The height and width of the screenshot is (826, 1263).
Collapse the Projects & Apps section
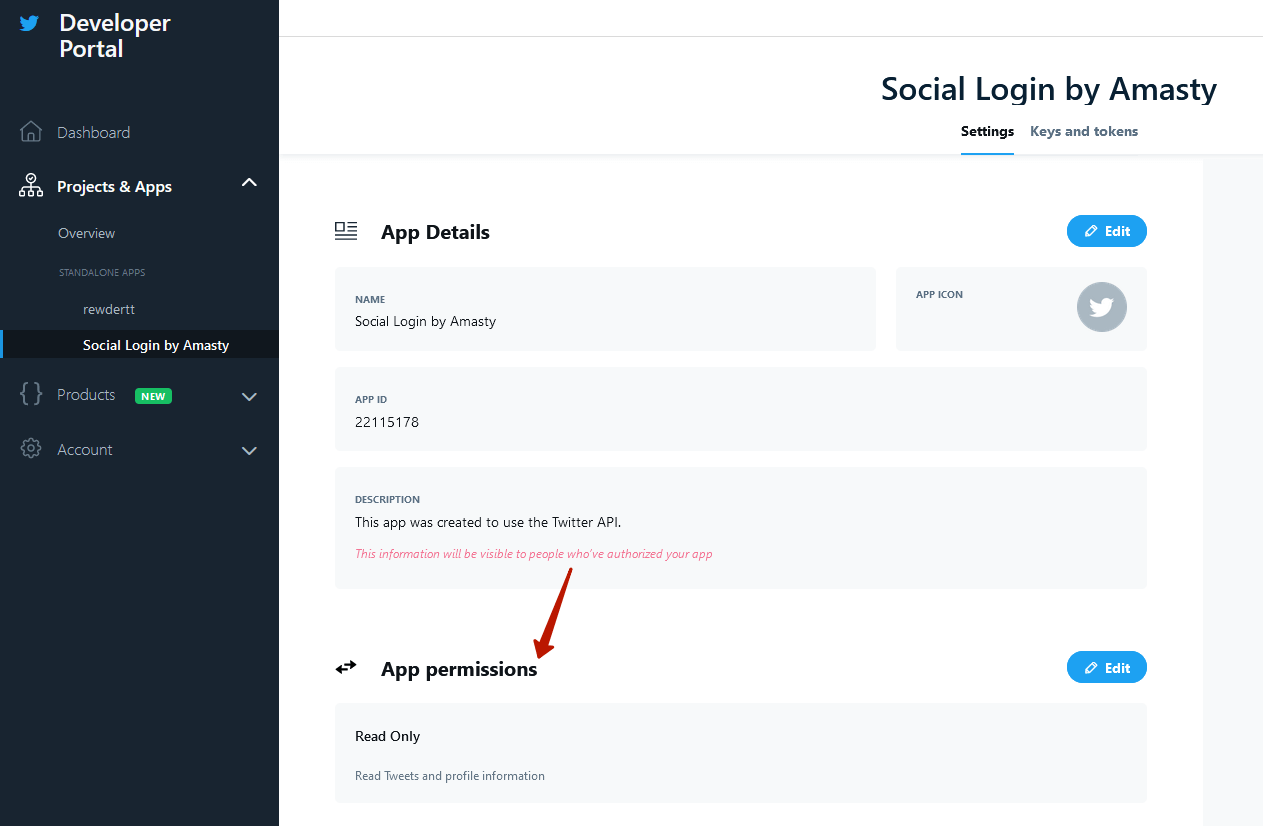point(250,183)
